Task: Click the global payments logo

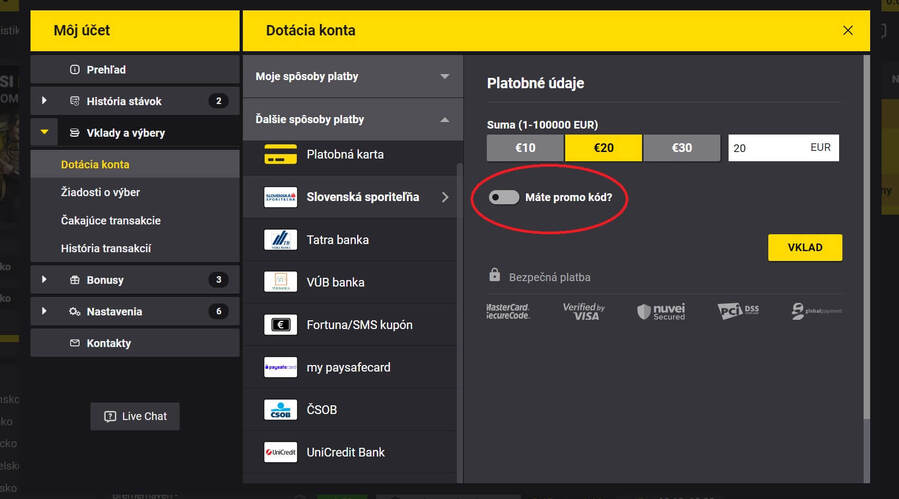Action: point(816,311)
